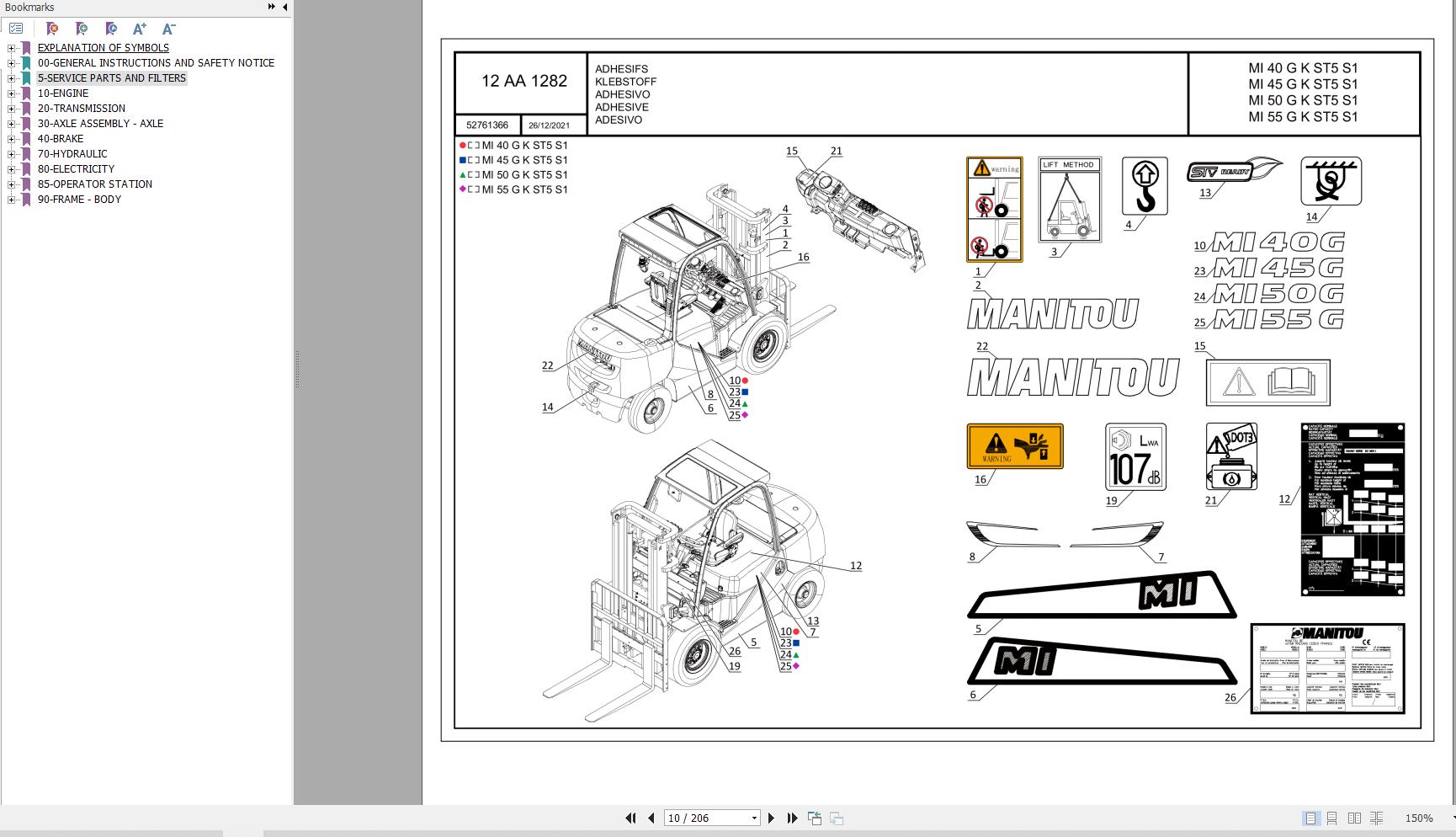The image size is (1456, 837).
Task: Collapse the Bookmarks panel with left arrow
Action: click(x=284, y=7)
